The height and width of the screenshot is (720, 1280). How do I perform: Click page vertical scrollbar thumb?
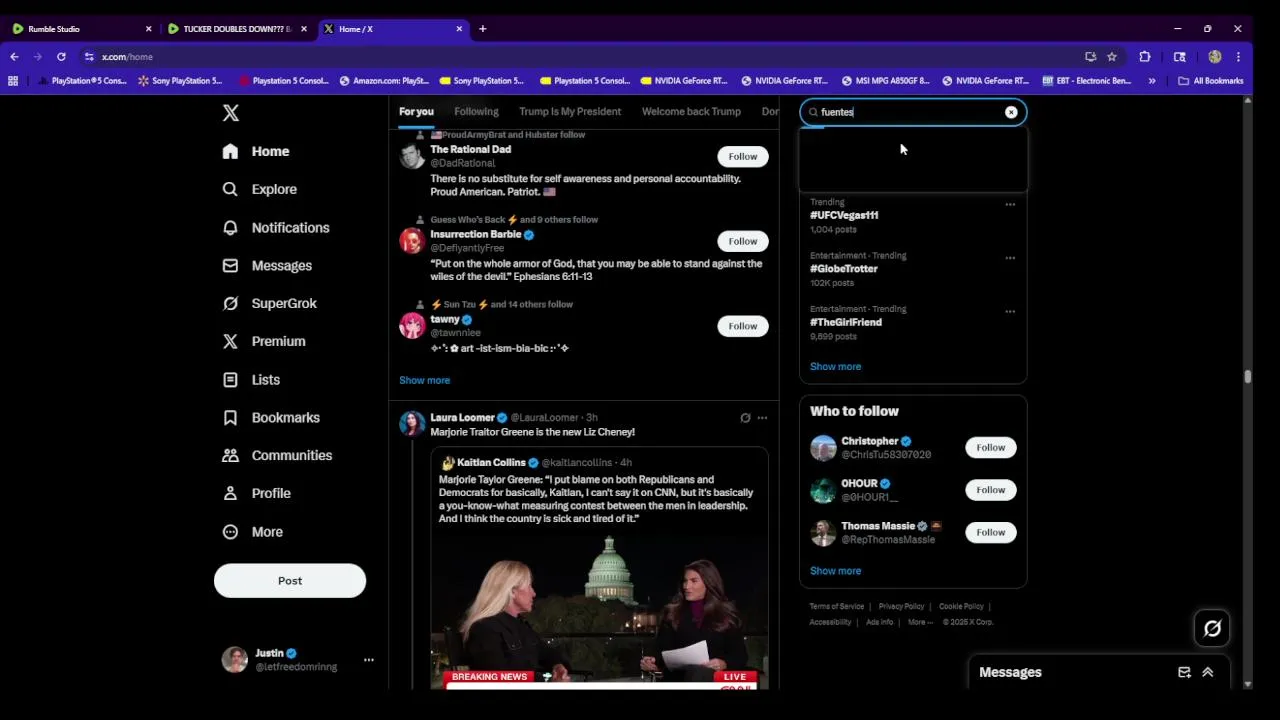pyautogui.click(x=1247, y=376)
